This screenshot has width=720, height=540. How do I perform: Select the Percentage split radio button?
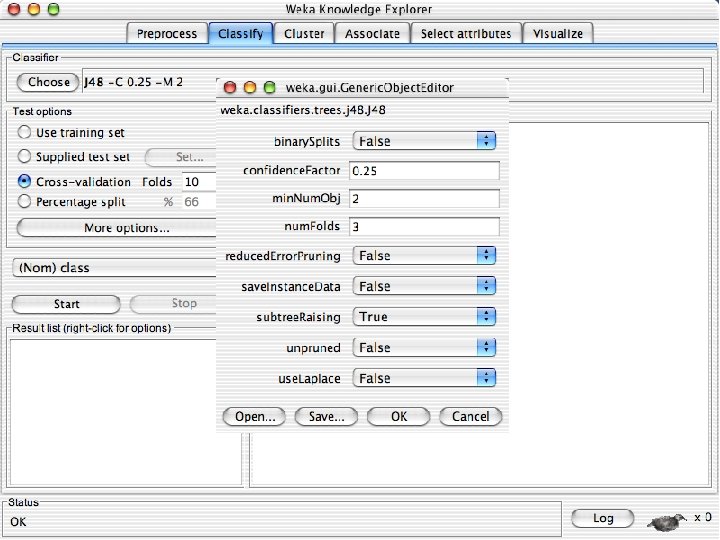tap(24, 201)
